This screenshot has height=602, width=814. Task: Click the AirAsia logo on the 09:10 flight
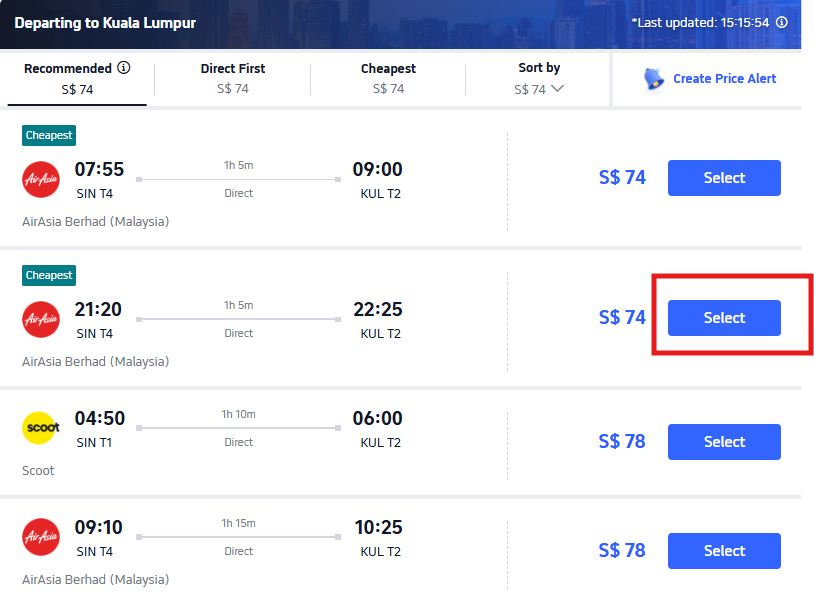[41, 537]
